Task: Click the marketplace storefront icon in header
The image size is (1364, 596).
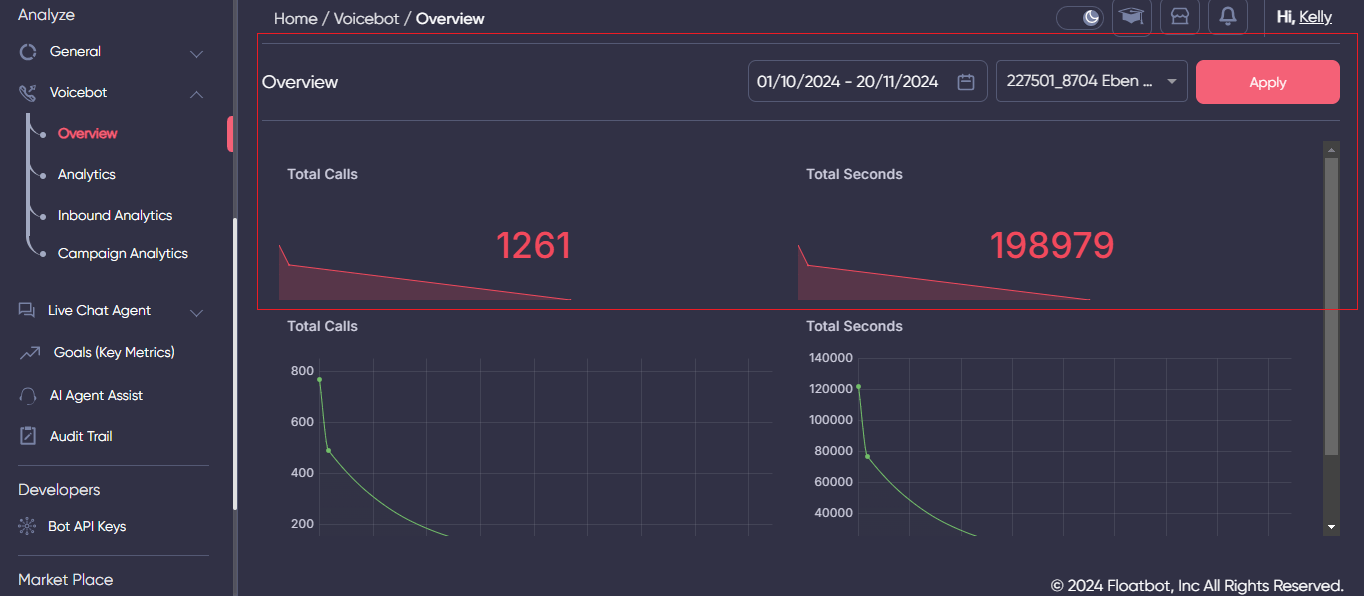Action: (1179, 16)
